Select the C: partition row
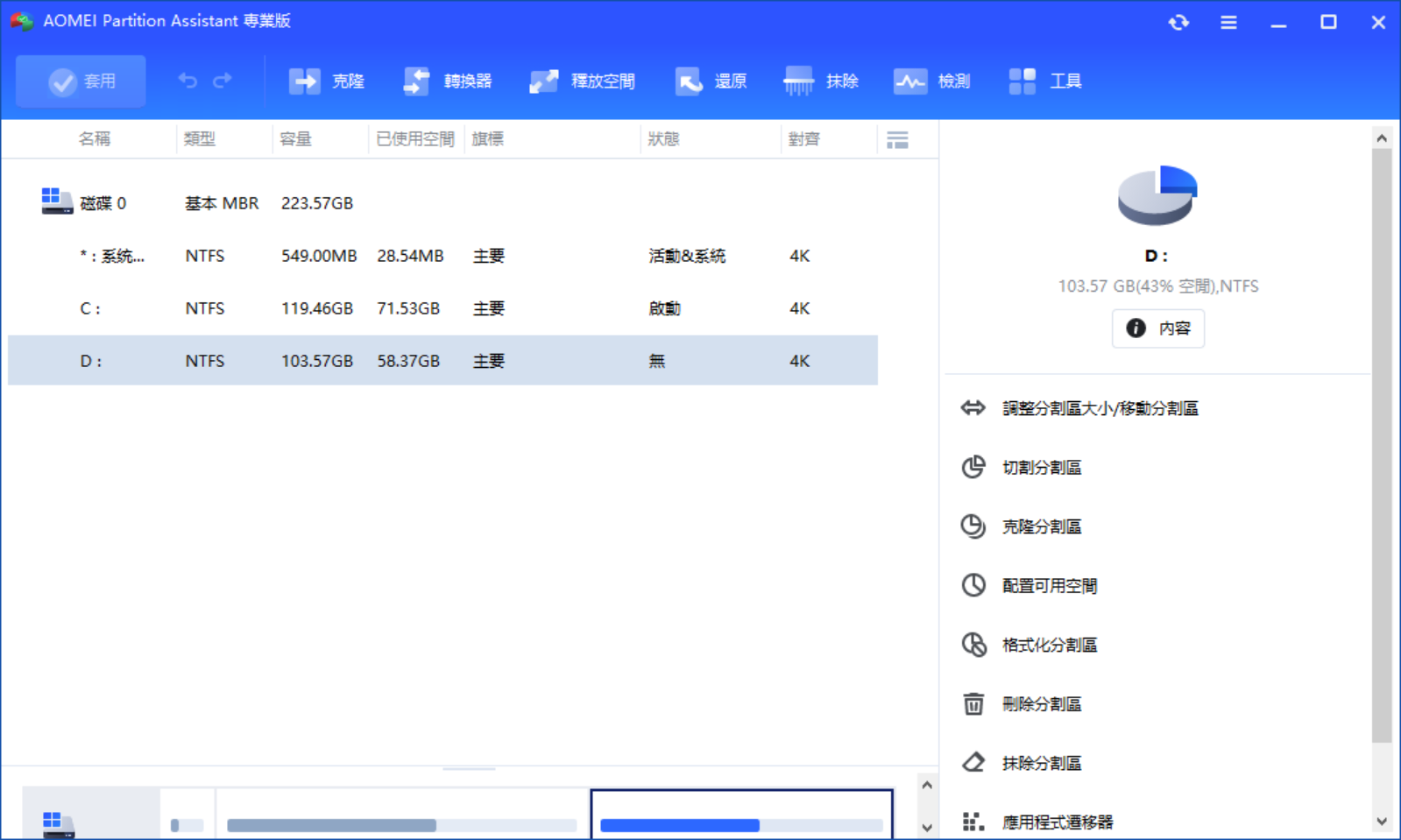Viewport: 1401px width, 840px height. click(442, 308)
